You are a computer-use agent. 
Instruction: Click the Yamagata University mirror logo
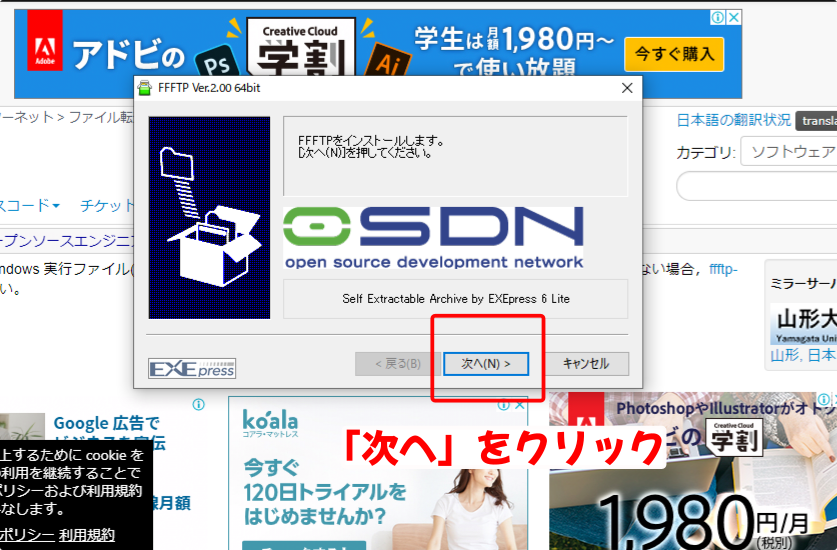click(x=803, y=324)
